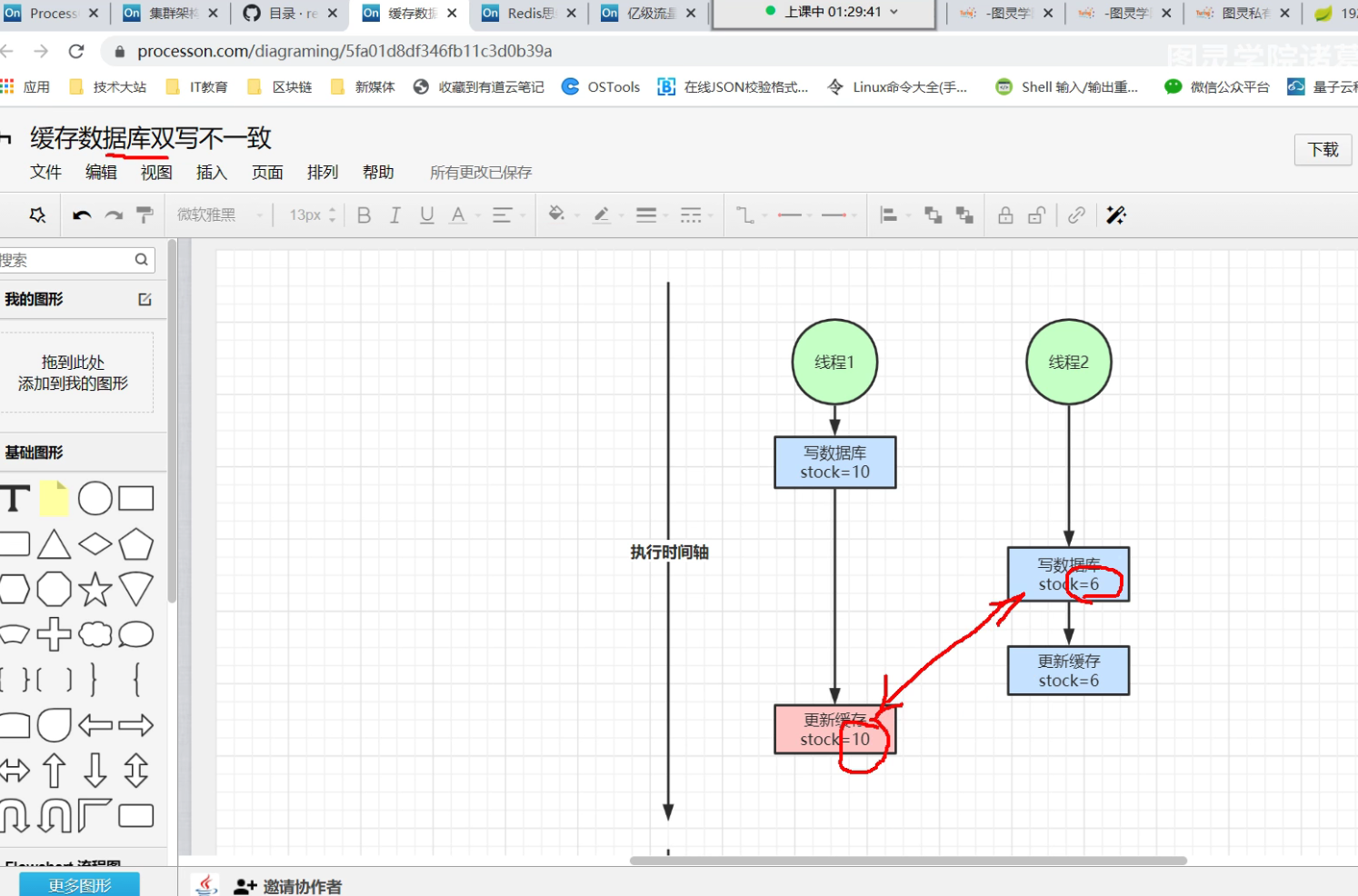Select the down arrow shape
Image resolution: width=1358 pixels, height=896 pixels.
pyautogui.click(x=95, y=771)
